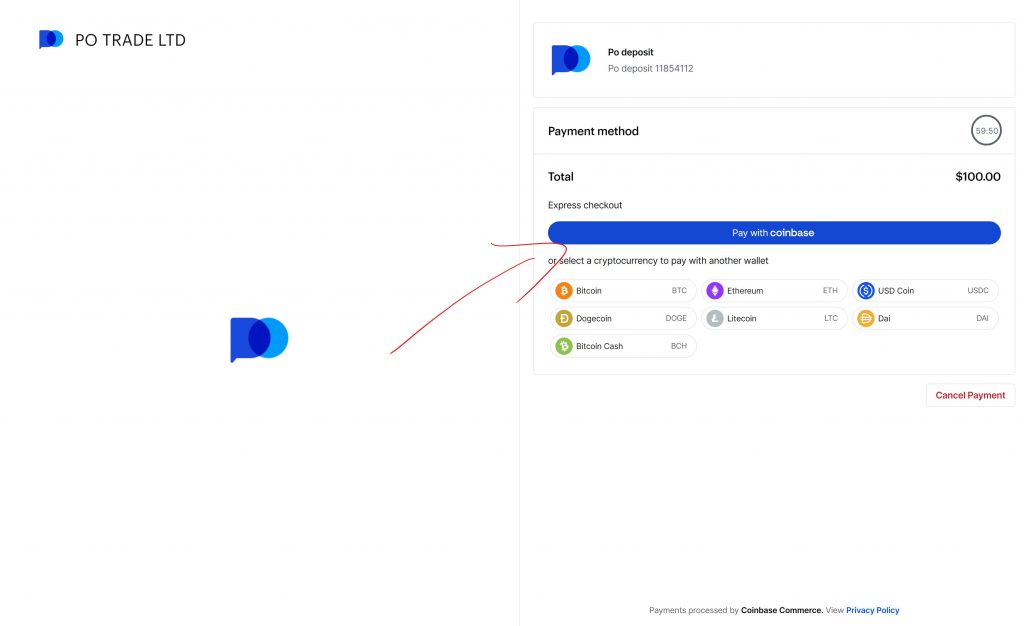The width and height of the screenshot is (1024, 626).
Task: Click the Litecoin grey icon
Action: pos(715,319)
